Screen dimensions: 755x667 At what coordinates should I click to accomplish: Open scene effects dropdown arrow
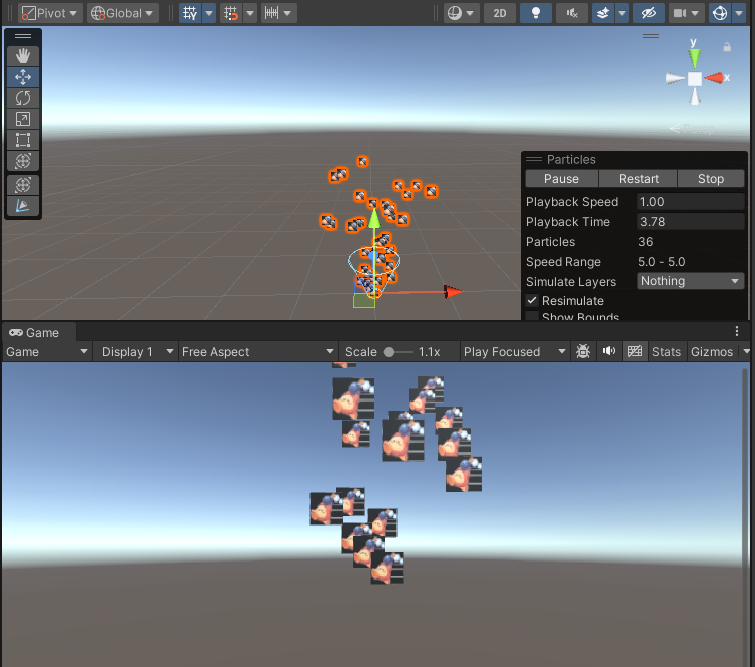(622, 13)
